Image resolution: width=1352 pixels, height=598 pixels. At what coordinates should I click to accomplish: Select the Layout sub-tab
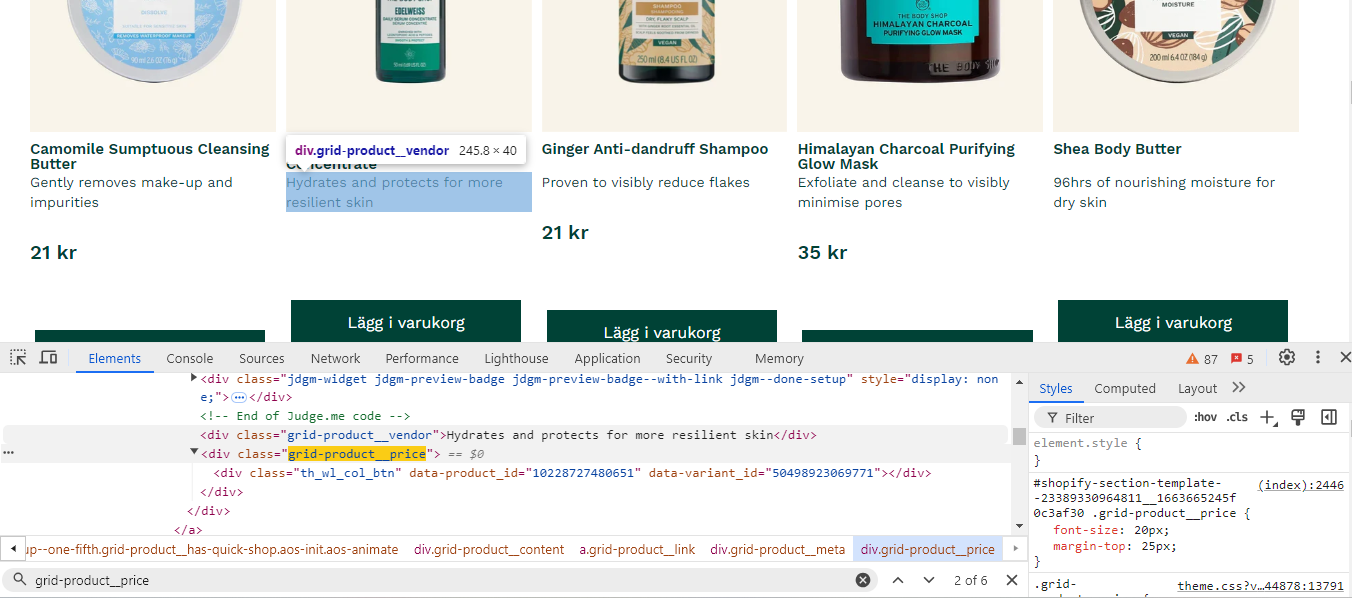click(1197, 389)
